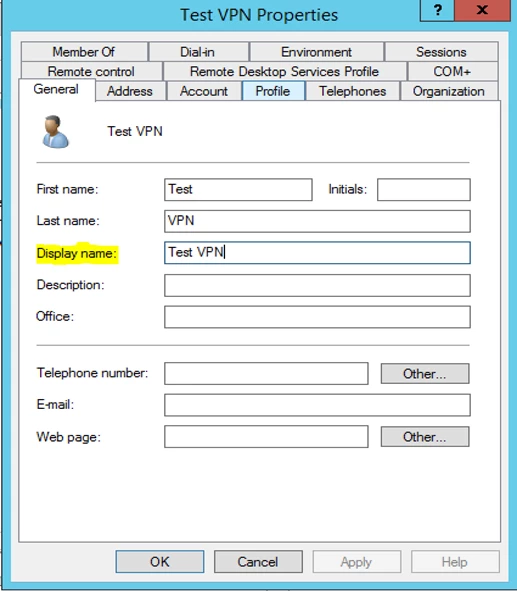Go to the Telephones tab
Image resolution: width=517 pixels, height=591 pixels.
point(352,91)
